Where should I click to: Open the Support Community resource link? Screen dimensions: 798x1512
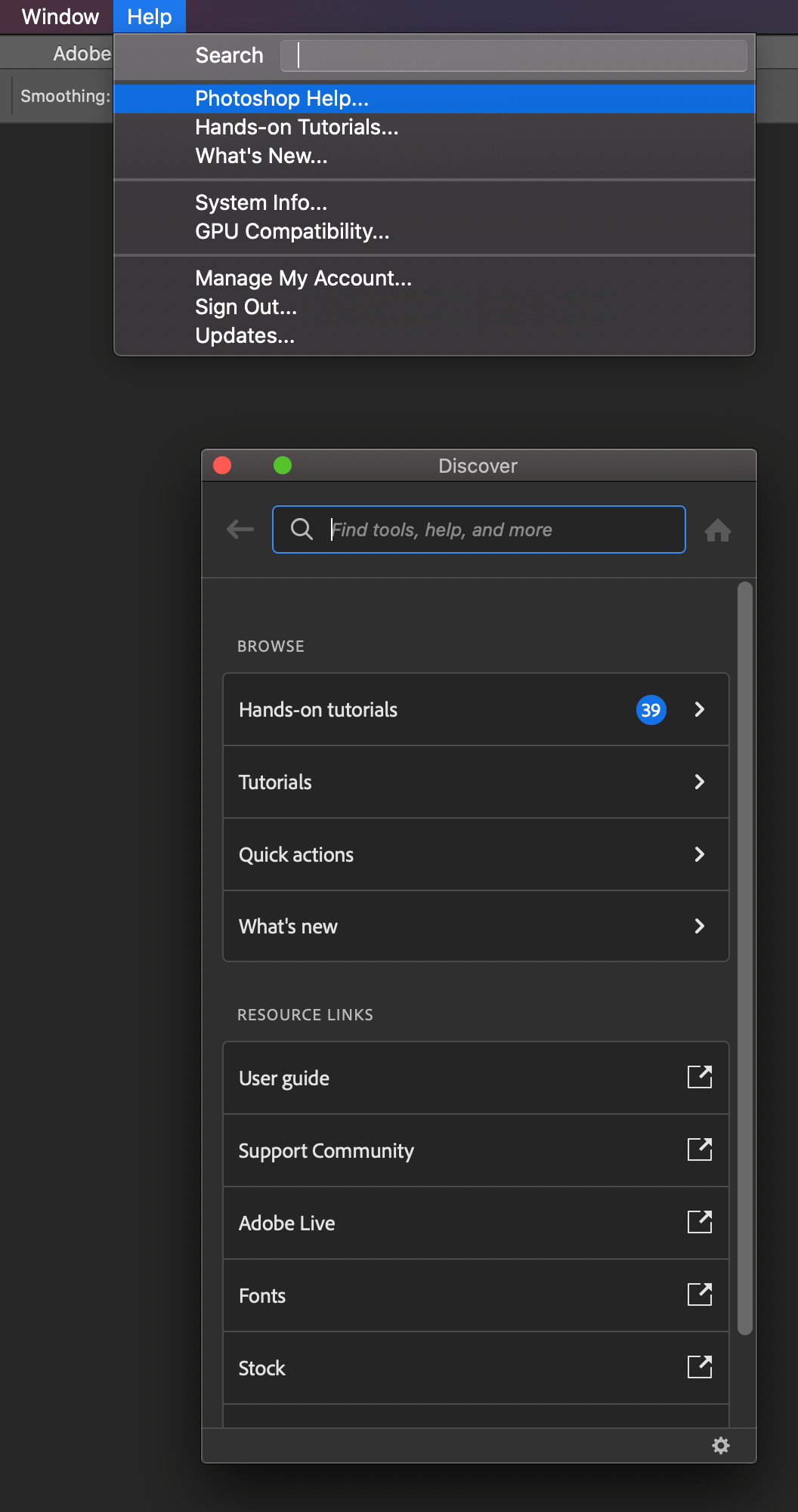click(476, 1150)
